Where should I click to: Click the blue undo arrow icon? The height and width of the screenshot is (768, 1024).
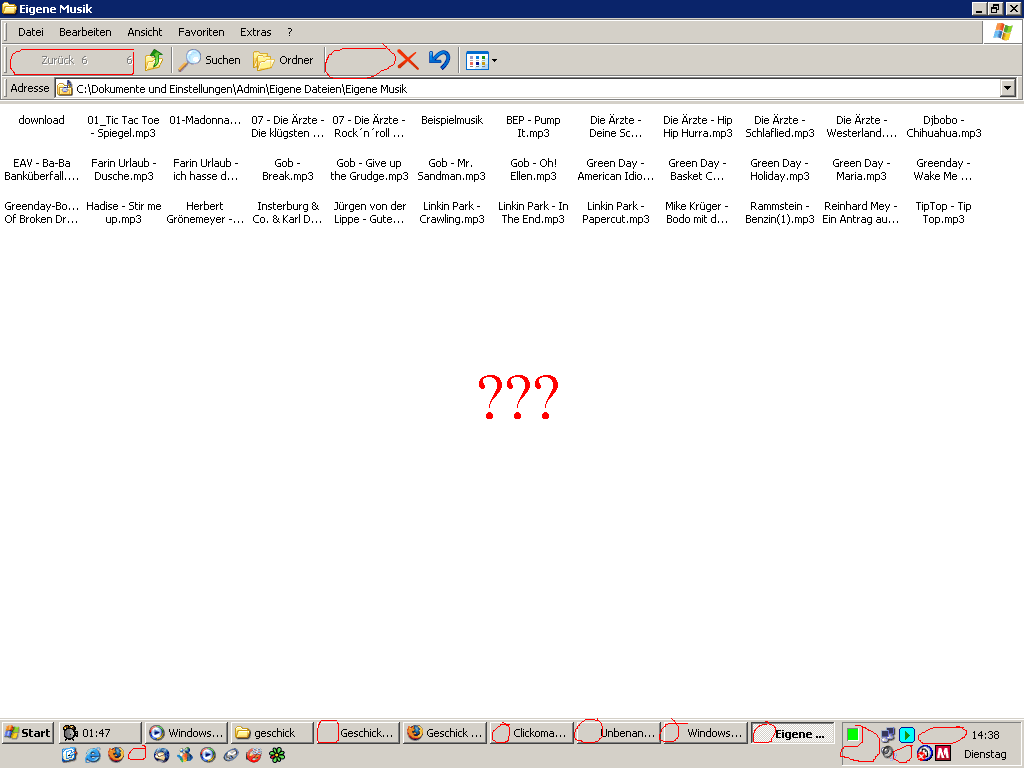[439, 60]
